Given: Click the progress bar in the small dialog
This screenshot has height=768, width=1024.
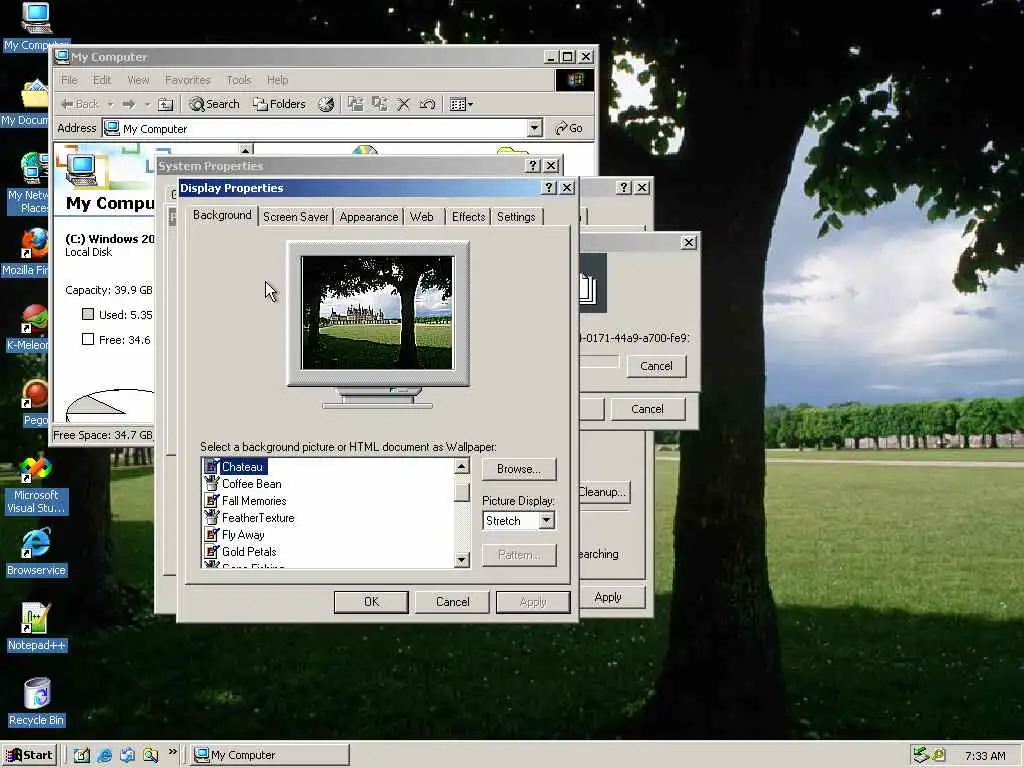Looking at the screenshot, I should point(599,361).
